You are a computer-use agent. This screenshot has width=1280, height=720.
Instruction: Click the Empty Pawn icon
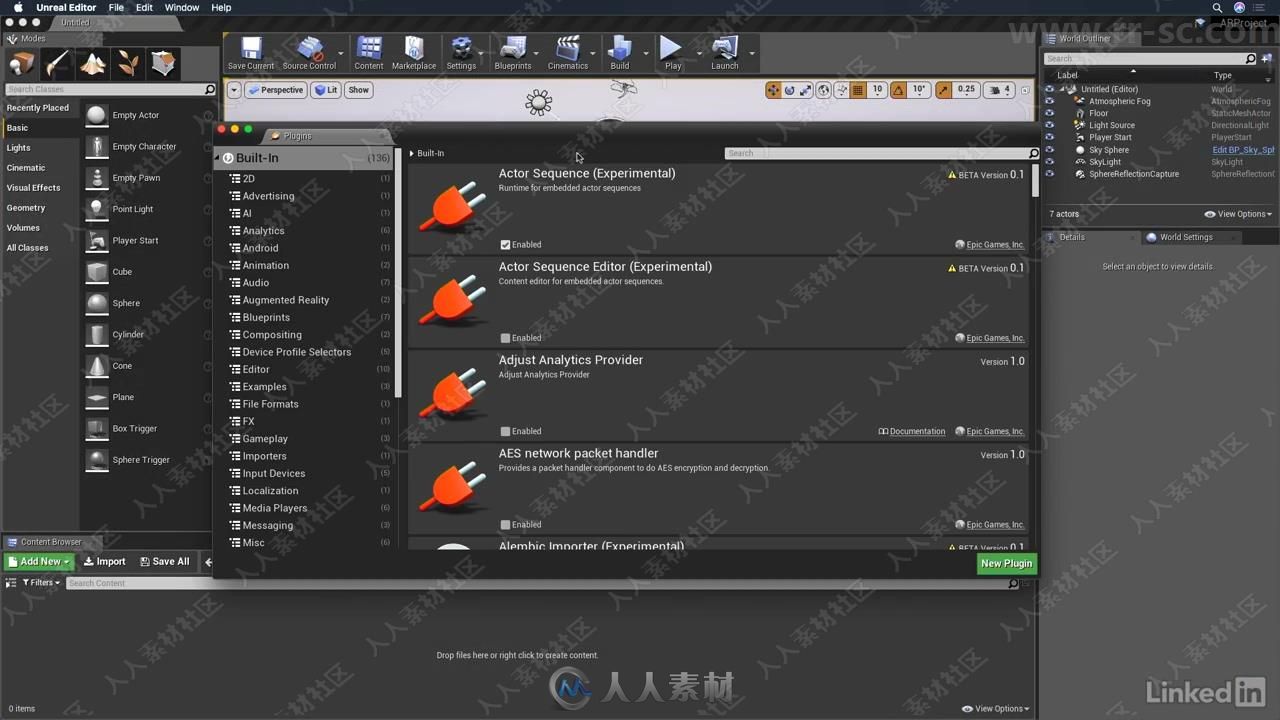[x=97, y=178]
